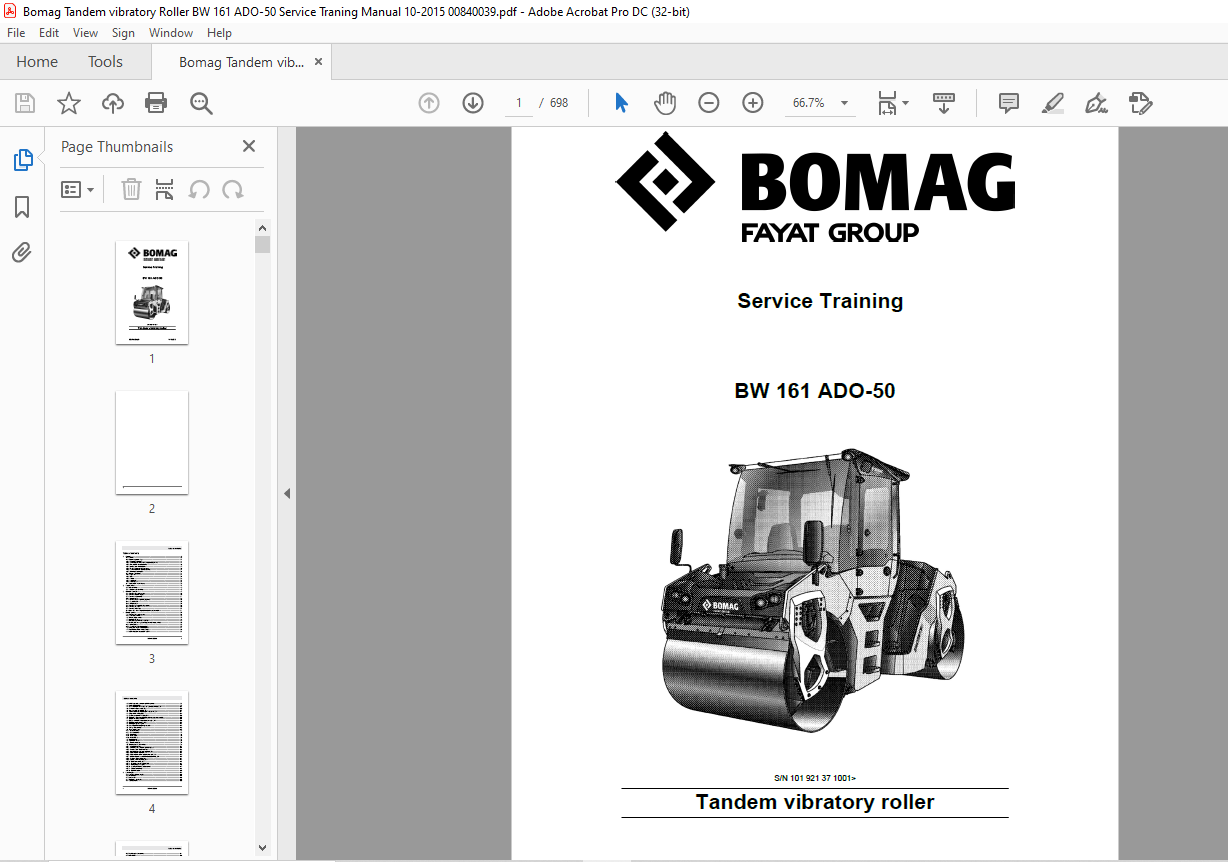Viewport: 1228px width, 862px height.
Task: Zoom out with the minus icon
Action: (709, 103)
